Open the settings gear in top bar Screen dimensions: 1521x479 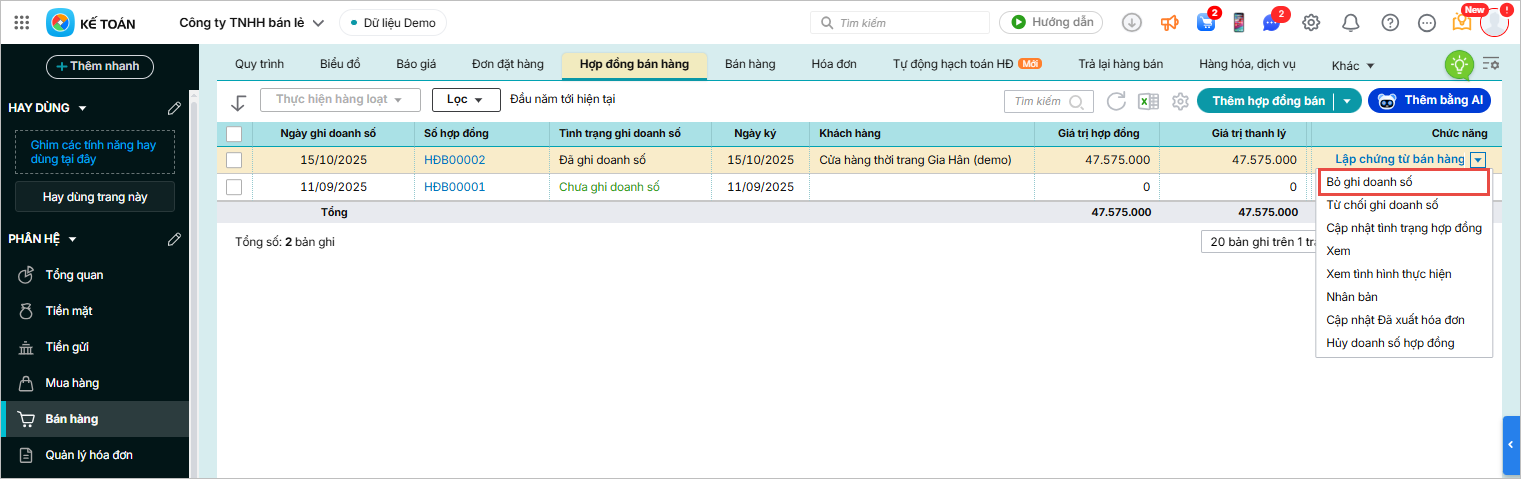[x=1311, y=22]
